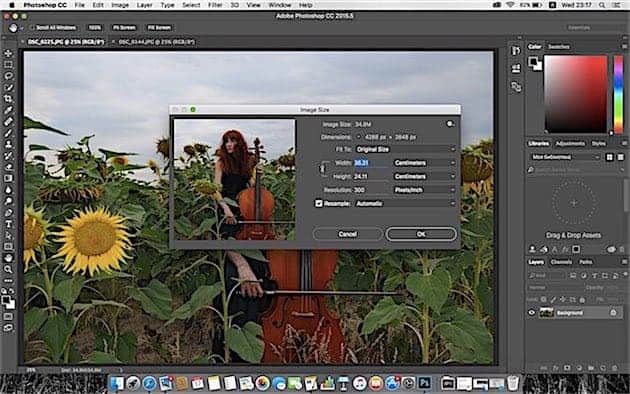Open the Width units dropdown
The height and width of the screenshot is (394, 630).
coord(424,163)
